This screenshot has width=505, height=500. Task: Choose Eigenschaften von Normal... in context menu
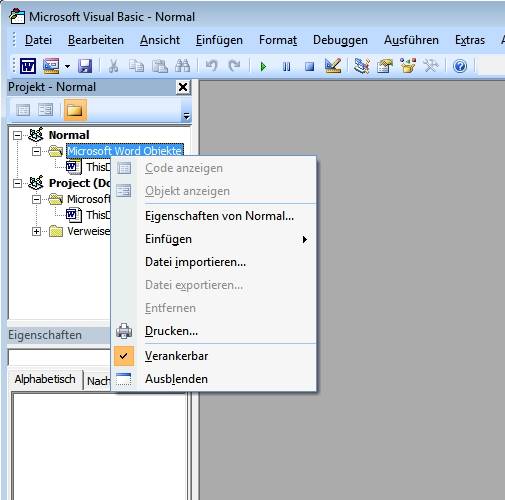(x=213, y=216)
